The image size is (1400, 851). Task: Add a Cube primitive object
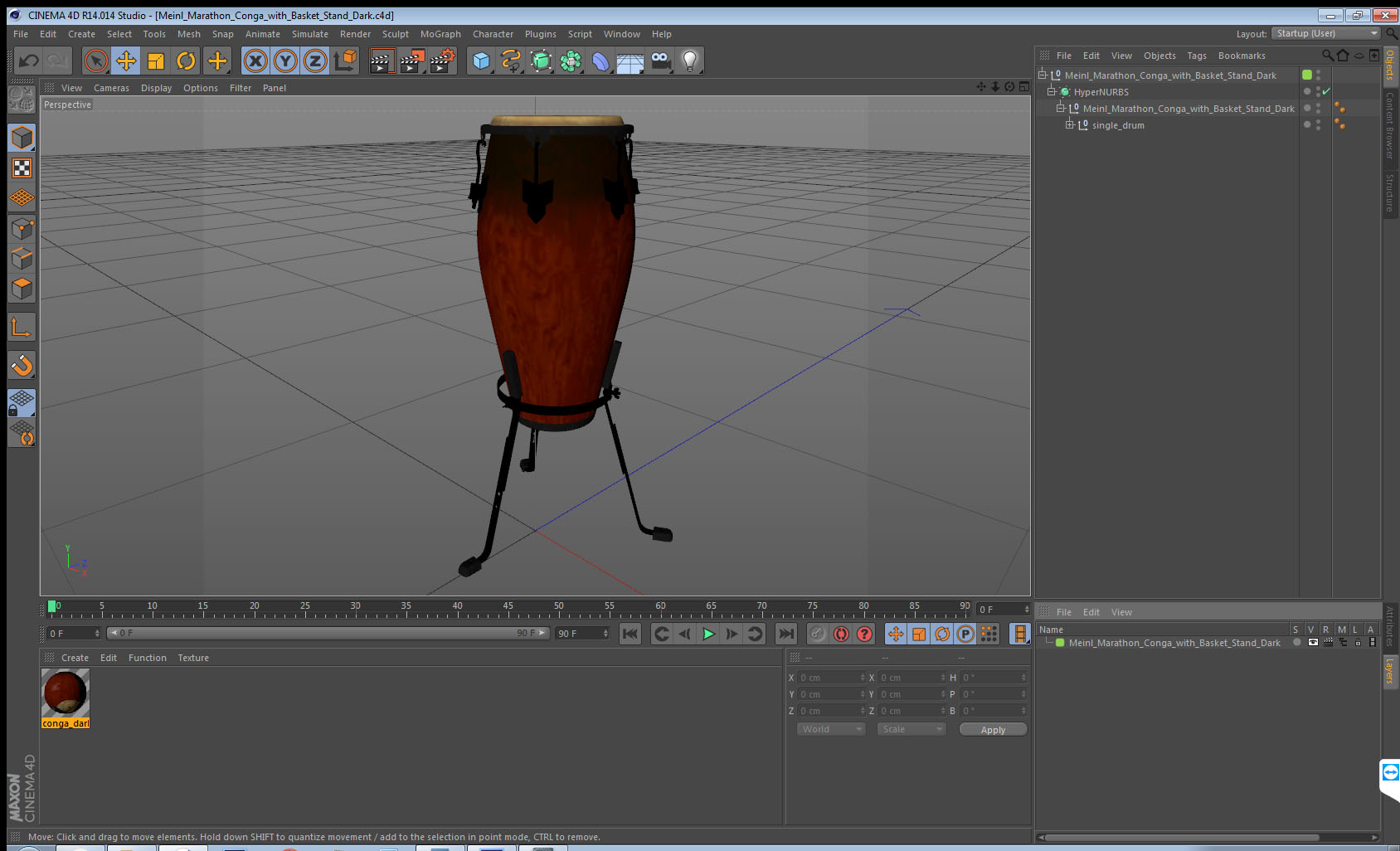tap(481, 61)
